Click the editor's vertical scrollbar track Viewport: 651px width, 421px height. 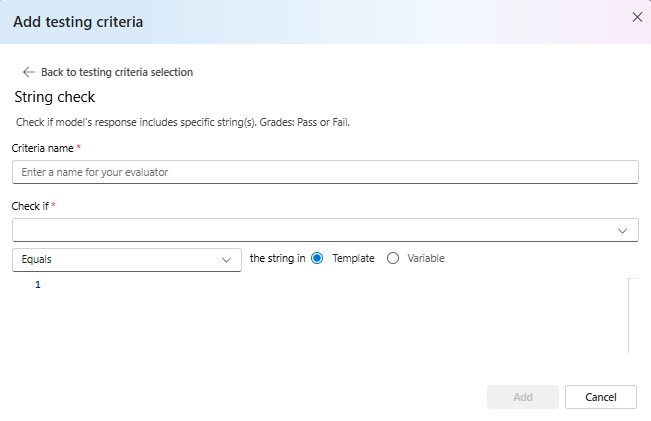click(633, 316)
